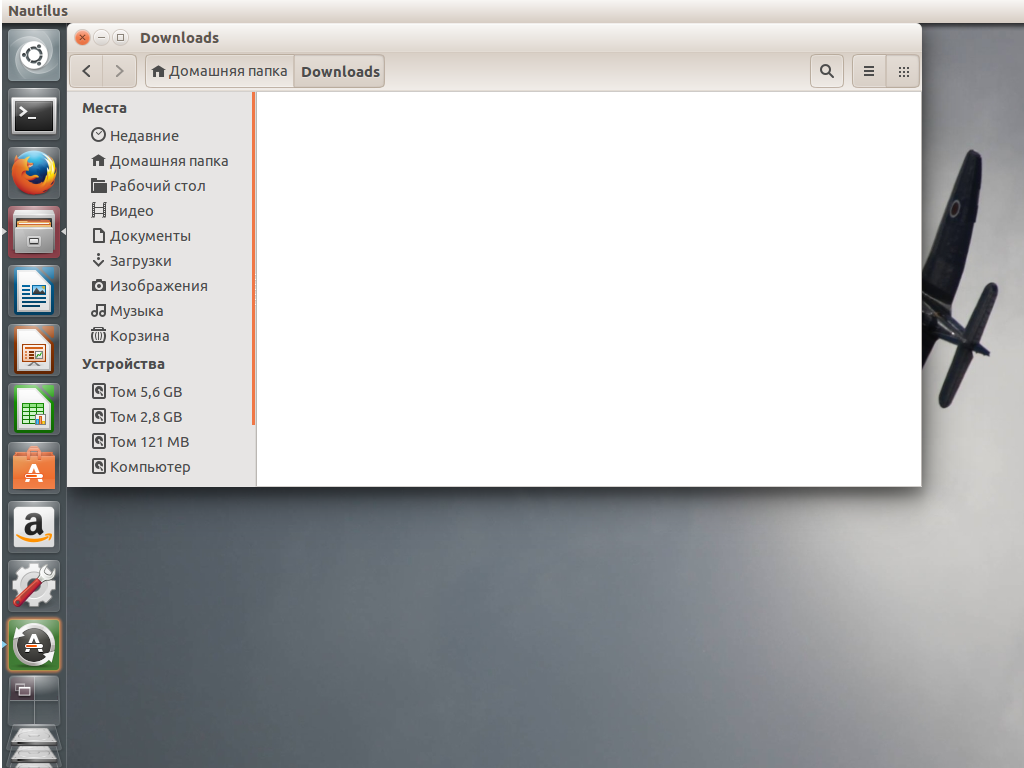Click the drive icon beside Том 5,6 GB

point(99,391)
